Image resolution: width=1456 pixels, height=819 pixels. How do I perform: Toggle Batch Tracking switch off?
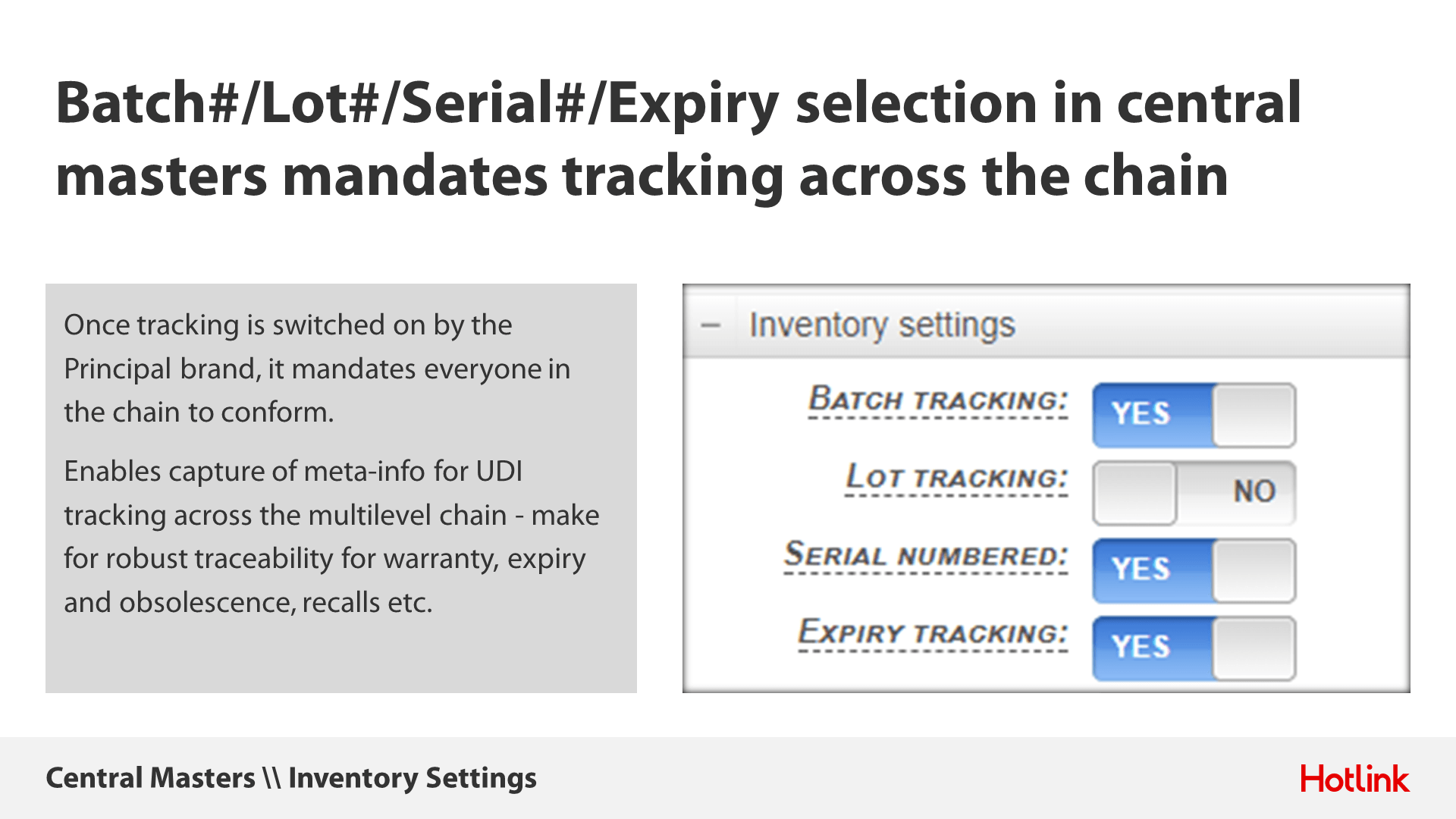click(x=1194, y=415)
